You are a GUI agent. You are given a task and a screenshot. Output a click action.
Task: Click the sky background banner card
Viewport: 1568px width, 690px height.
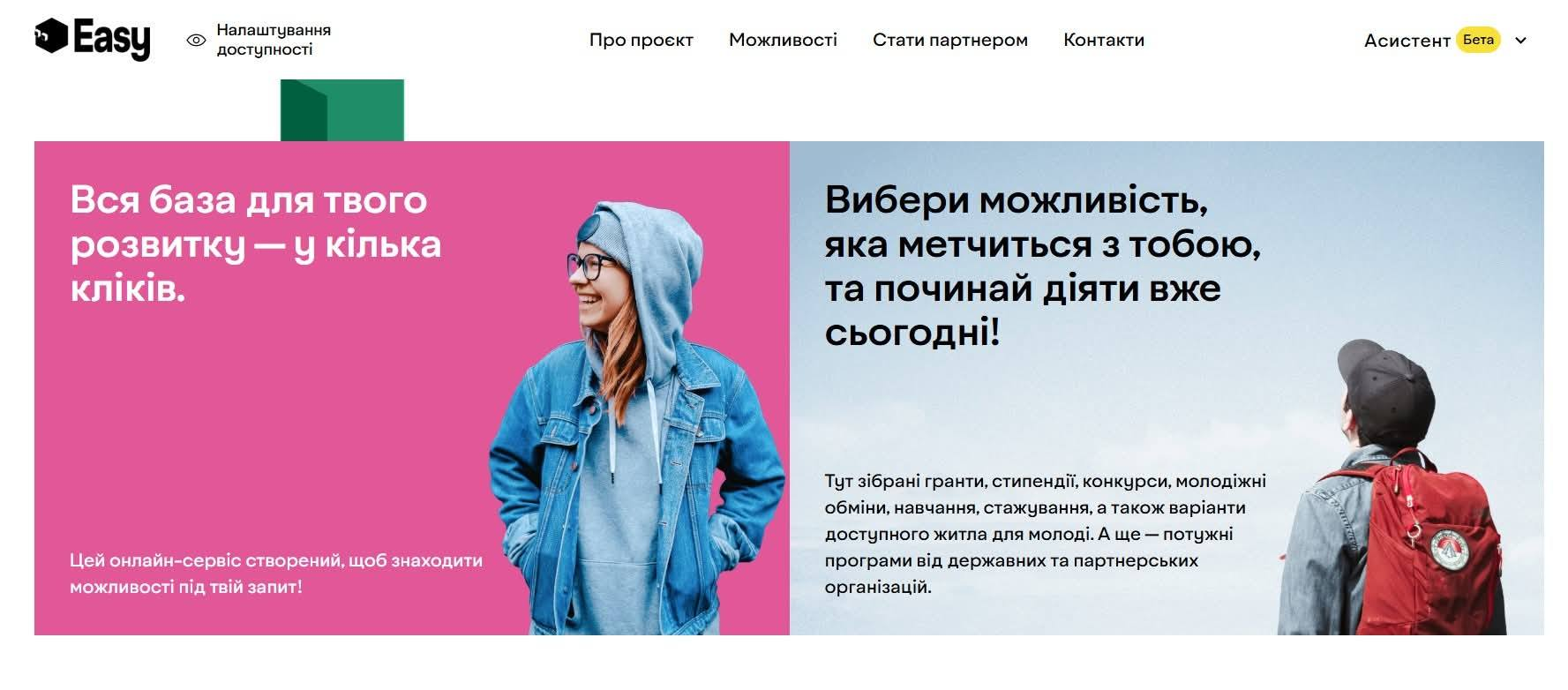point(1167,388)
